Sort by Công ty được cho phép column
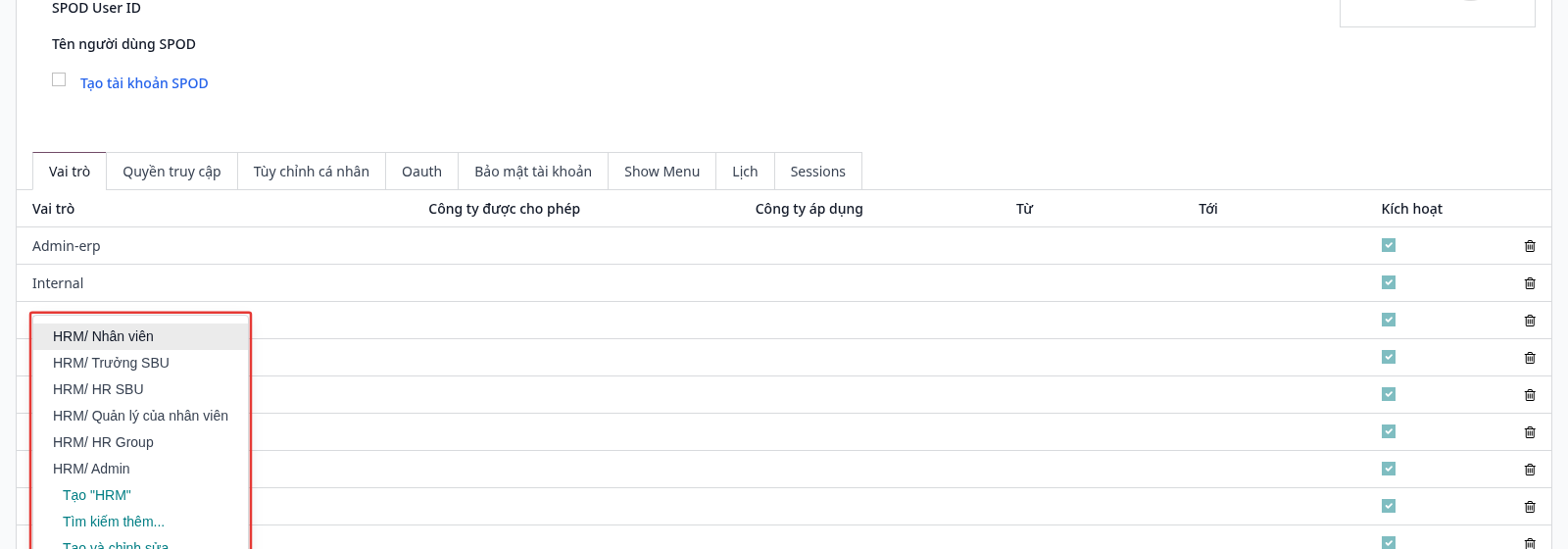1568x549 pixels. click(x=504, y=209)
